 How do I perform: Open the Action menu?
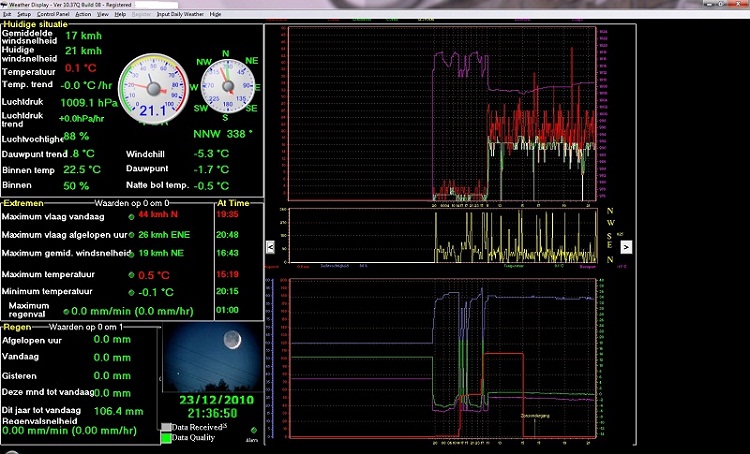[x=83, y=16]
